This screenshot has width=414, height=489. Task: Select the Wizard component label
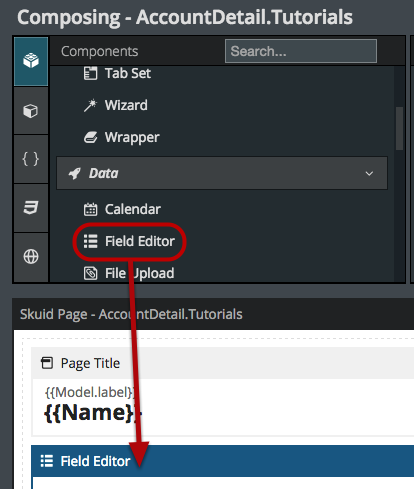tap(126, 105)
